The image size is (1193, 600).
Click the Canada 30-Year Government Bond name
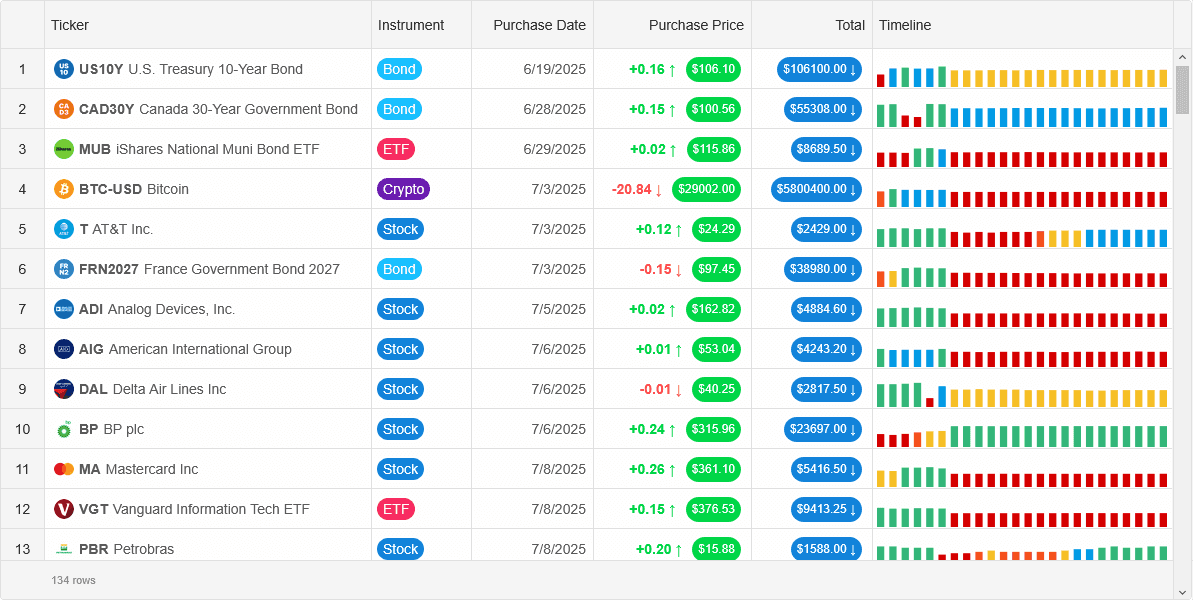(x=248, y=109)
